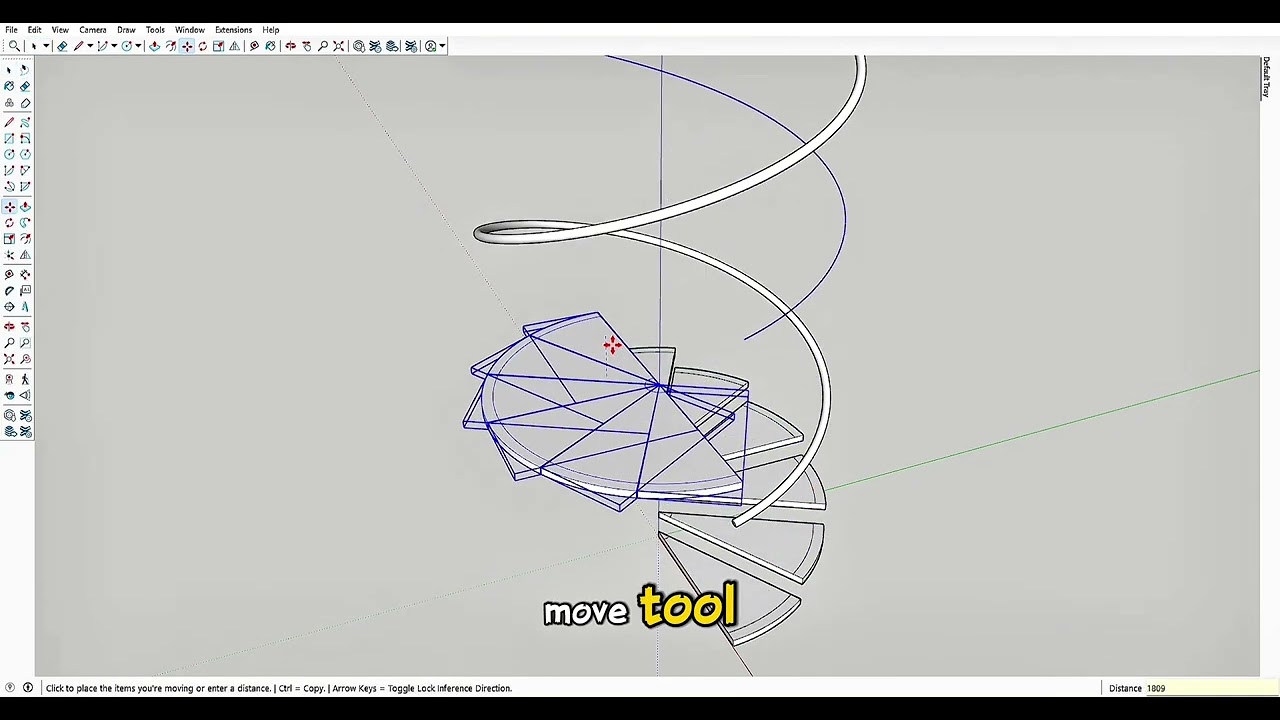Expand the account profile dropdown arrow
The width and height of the screenshot is (1280, 720).
coord(442,46)
